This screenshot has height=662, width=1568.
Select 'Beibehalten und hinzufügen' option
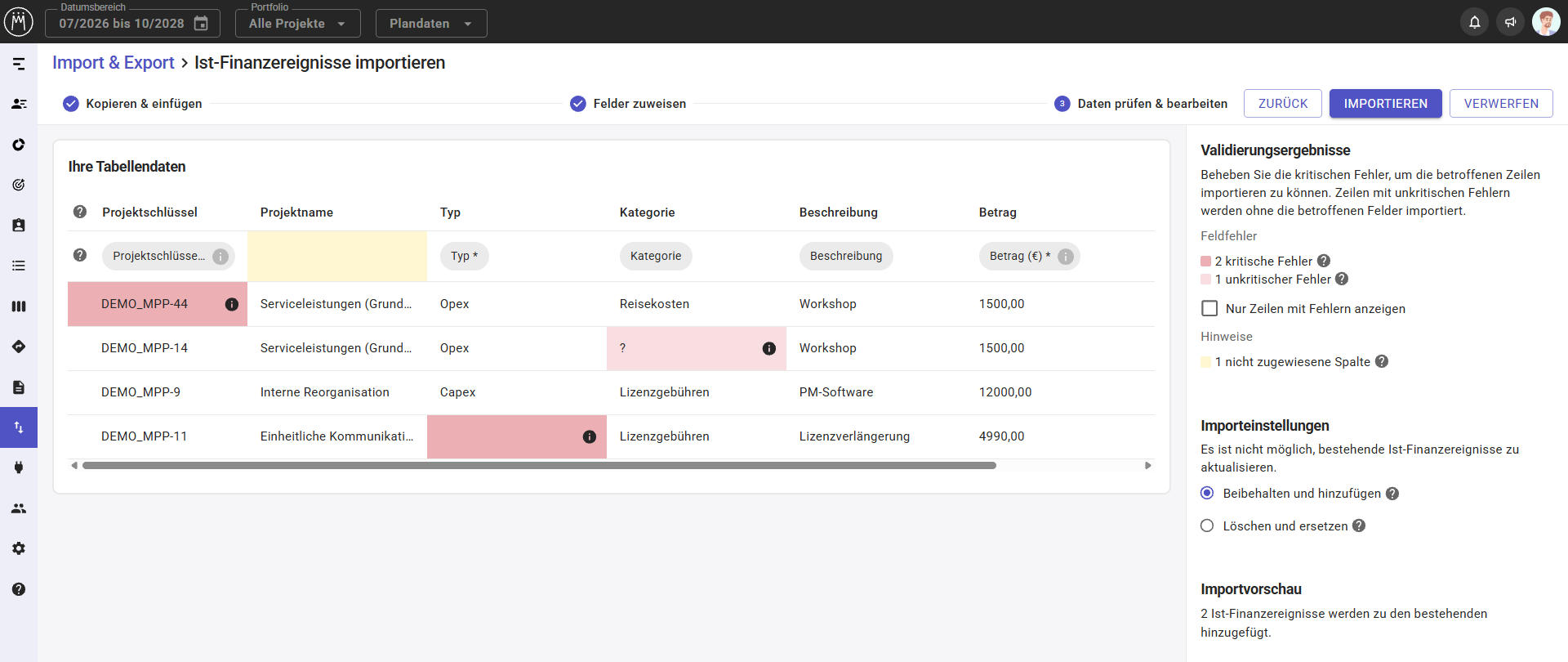coord(1207,493)
